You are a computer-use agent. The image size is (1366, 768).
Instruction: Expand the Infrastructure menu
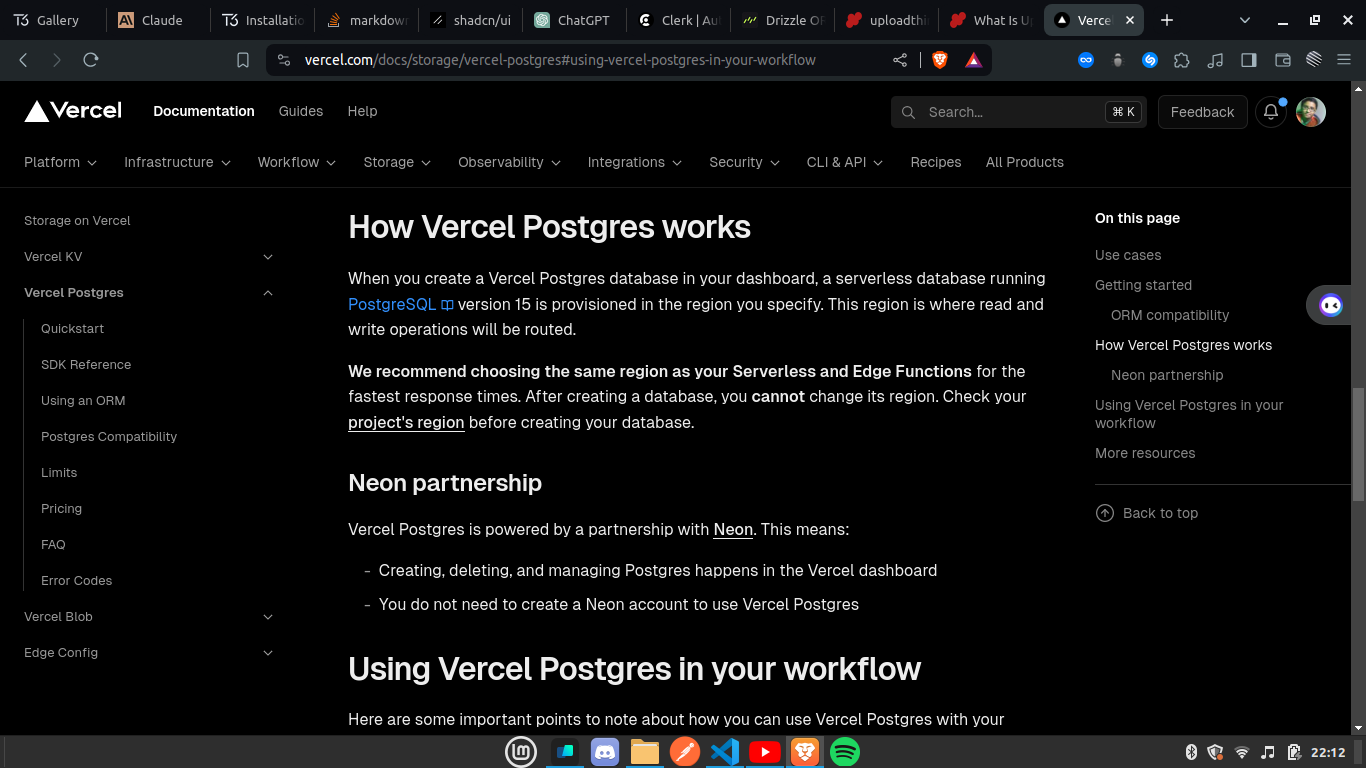[x=178, y=162]
